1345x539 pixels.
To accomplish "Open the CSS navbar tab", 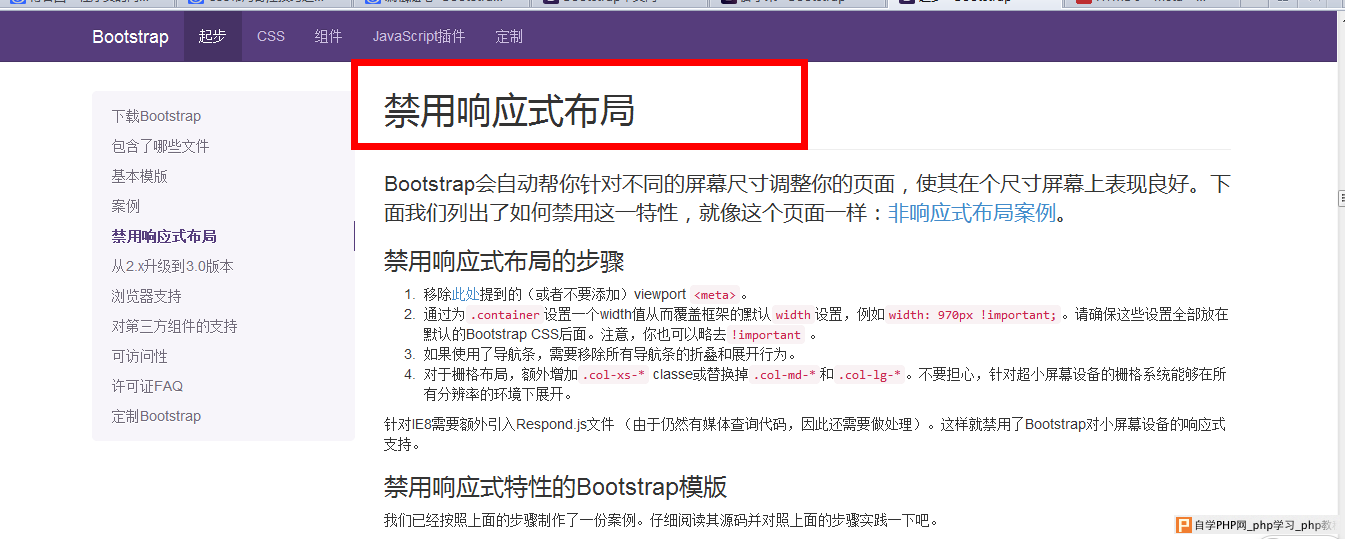I will tap(271, 37).
